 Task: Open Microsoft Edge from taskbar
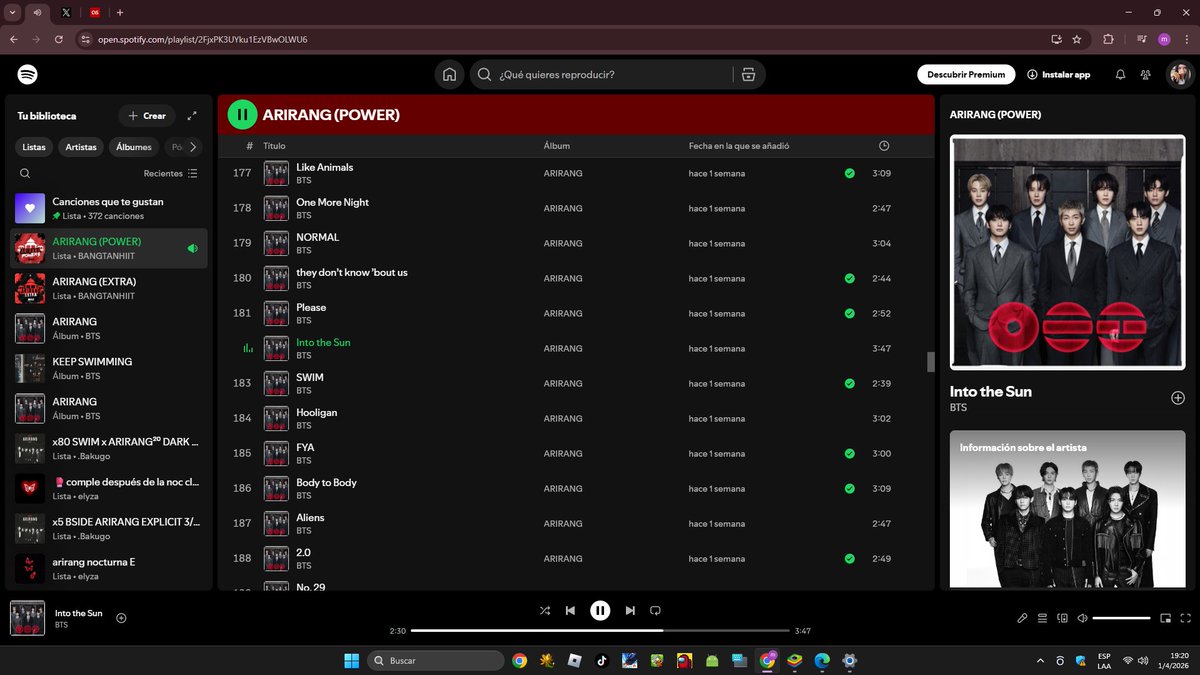822,660
